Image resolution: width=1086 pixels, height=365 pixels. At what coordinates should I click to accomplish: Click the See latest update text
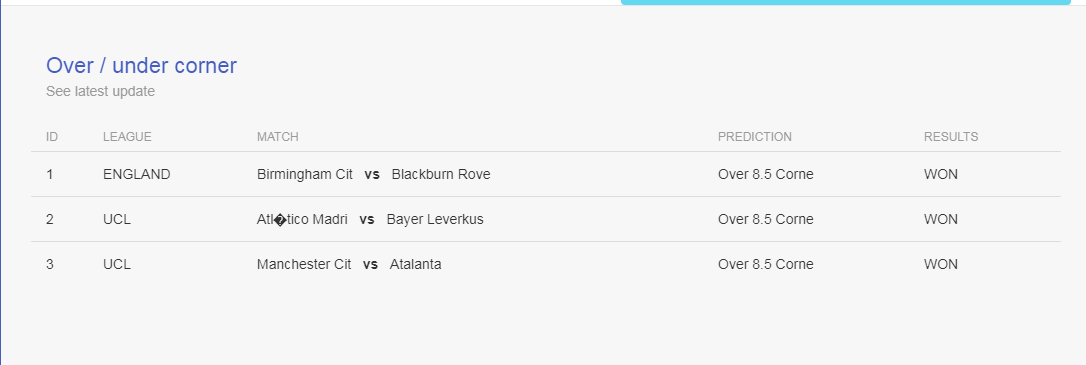(x=100, y=91)
